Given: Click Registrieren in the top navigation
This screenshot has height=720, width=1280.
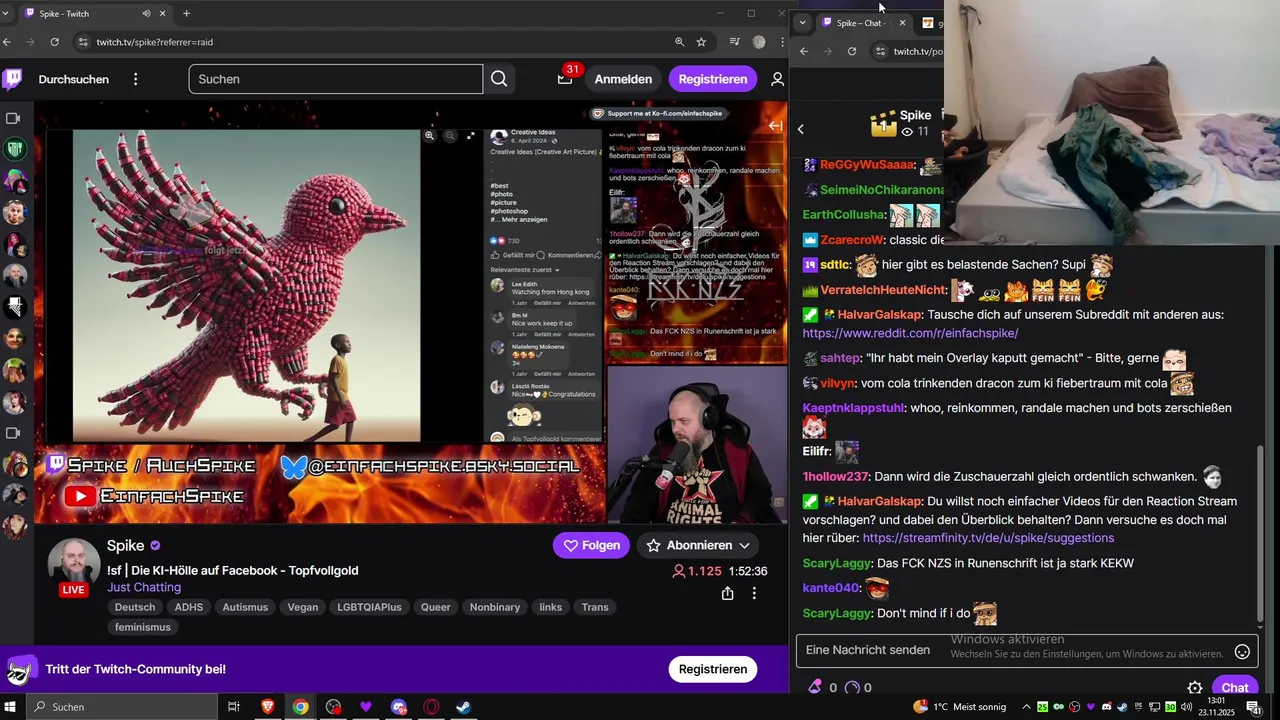Looking at the screenshot, I should [x=713, y=79].
